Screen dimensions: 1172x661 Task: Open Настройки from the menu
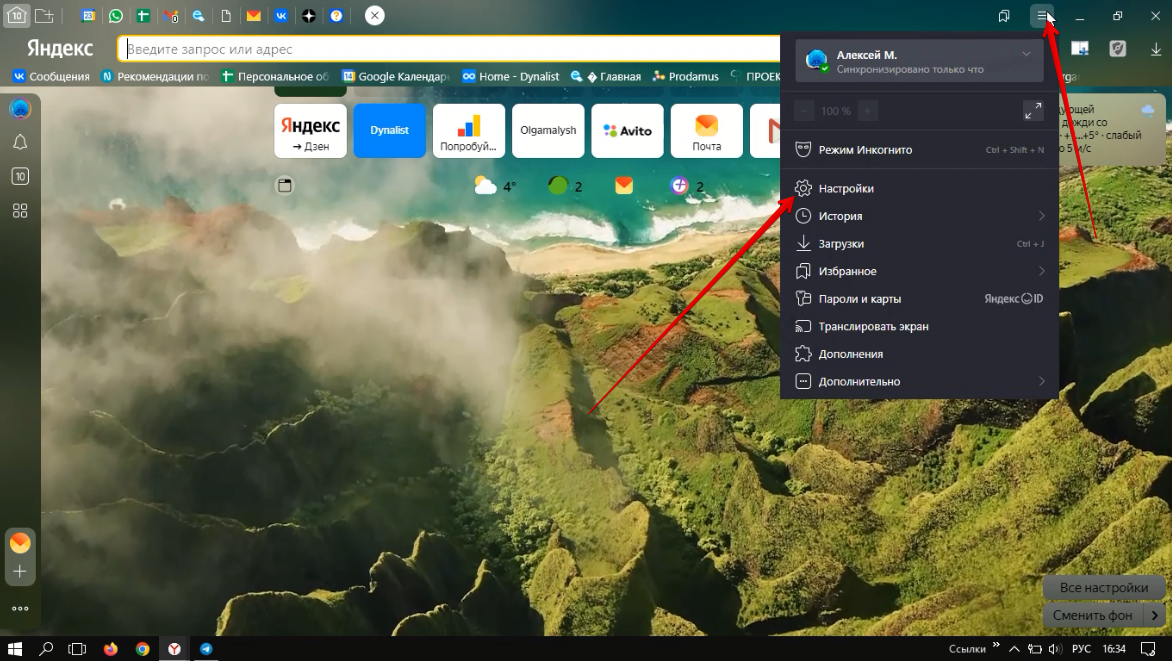pyautogui.click(x=919, y=188)
